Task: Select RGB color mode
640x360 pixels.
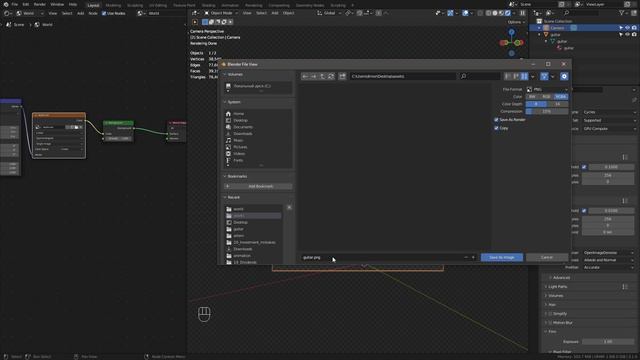Action: point(546,97)
